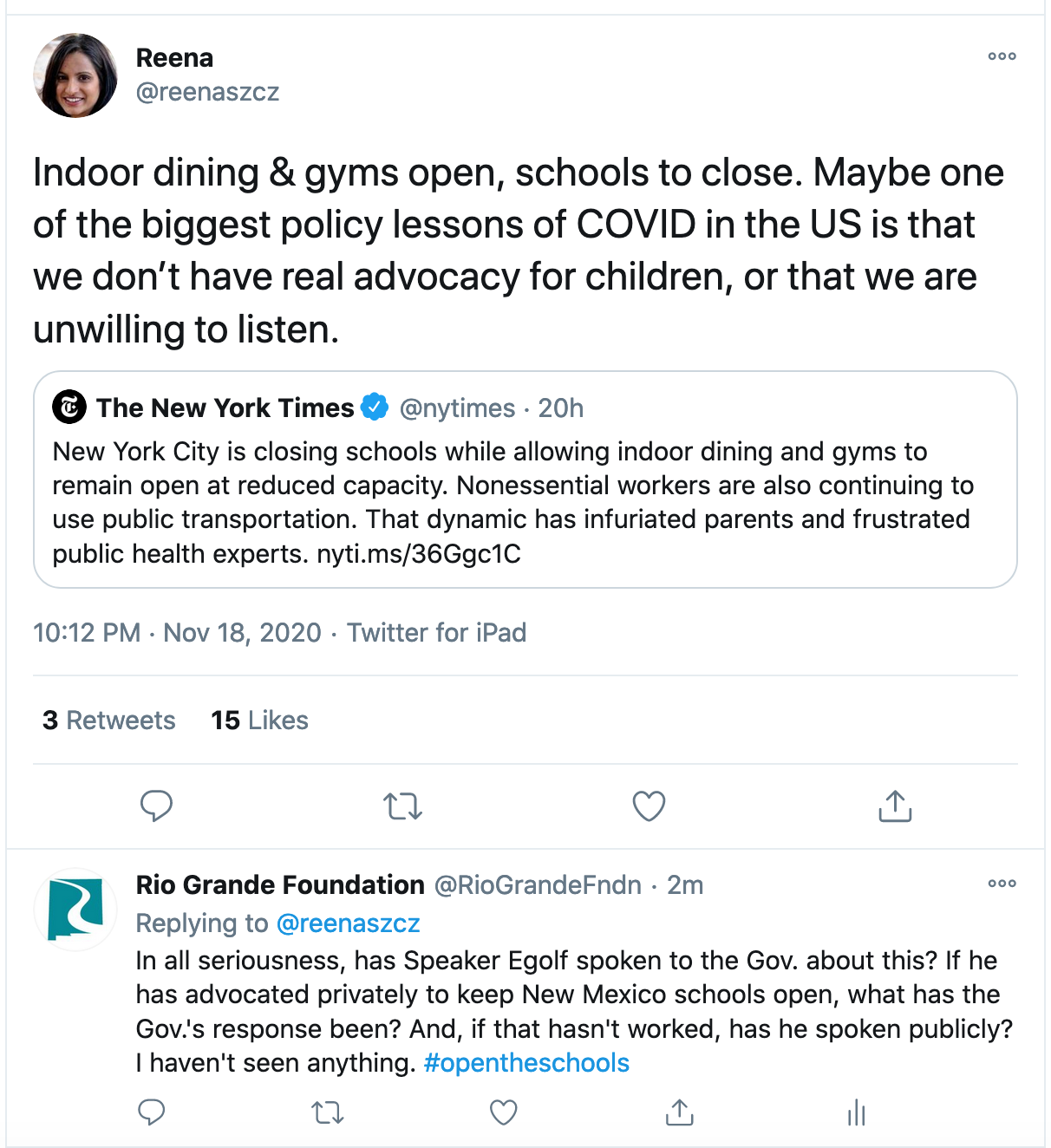Reply to Reena's main tweet
1051x1148 pixels.
156,806
